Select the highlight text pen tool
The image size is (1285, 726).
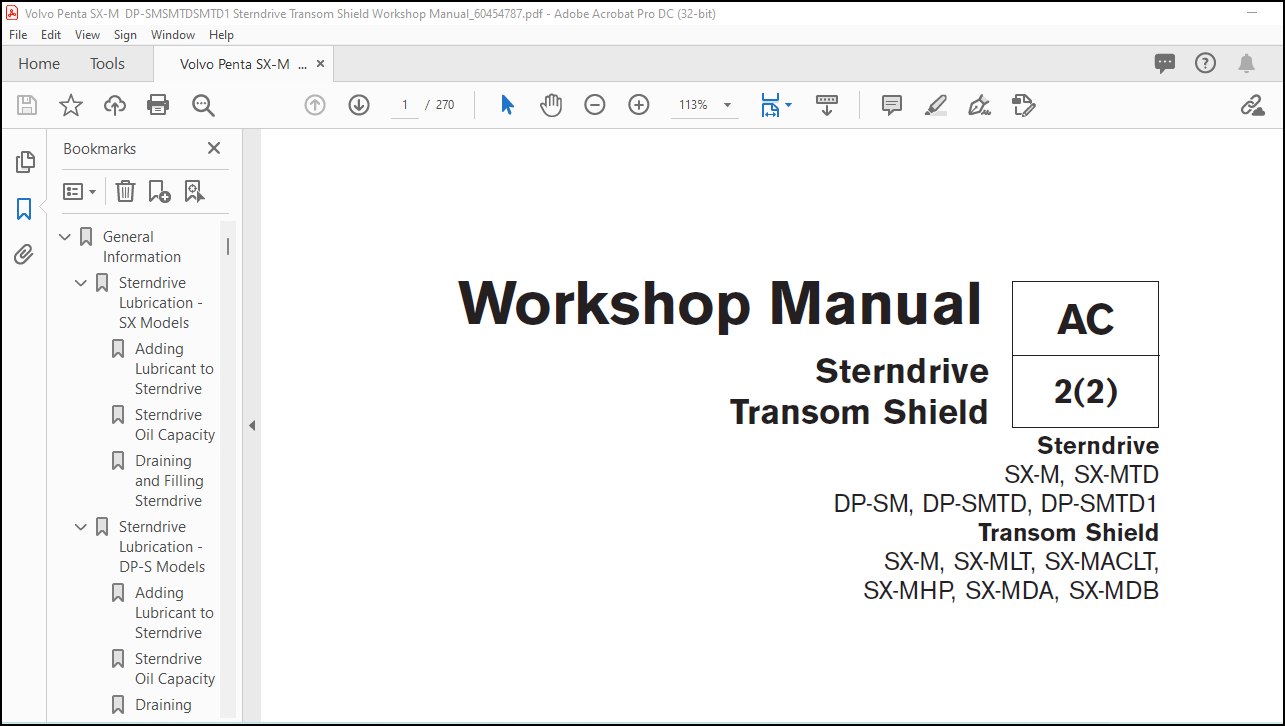click(936, 105)
